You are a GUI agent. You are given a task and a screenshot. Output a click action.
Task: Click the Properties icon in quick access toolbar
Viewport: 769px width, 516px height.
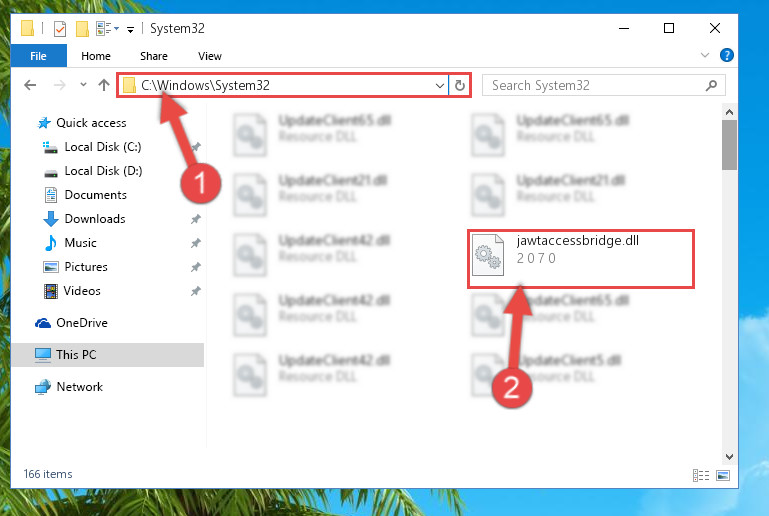pos(60,29)
